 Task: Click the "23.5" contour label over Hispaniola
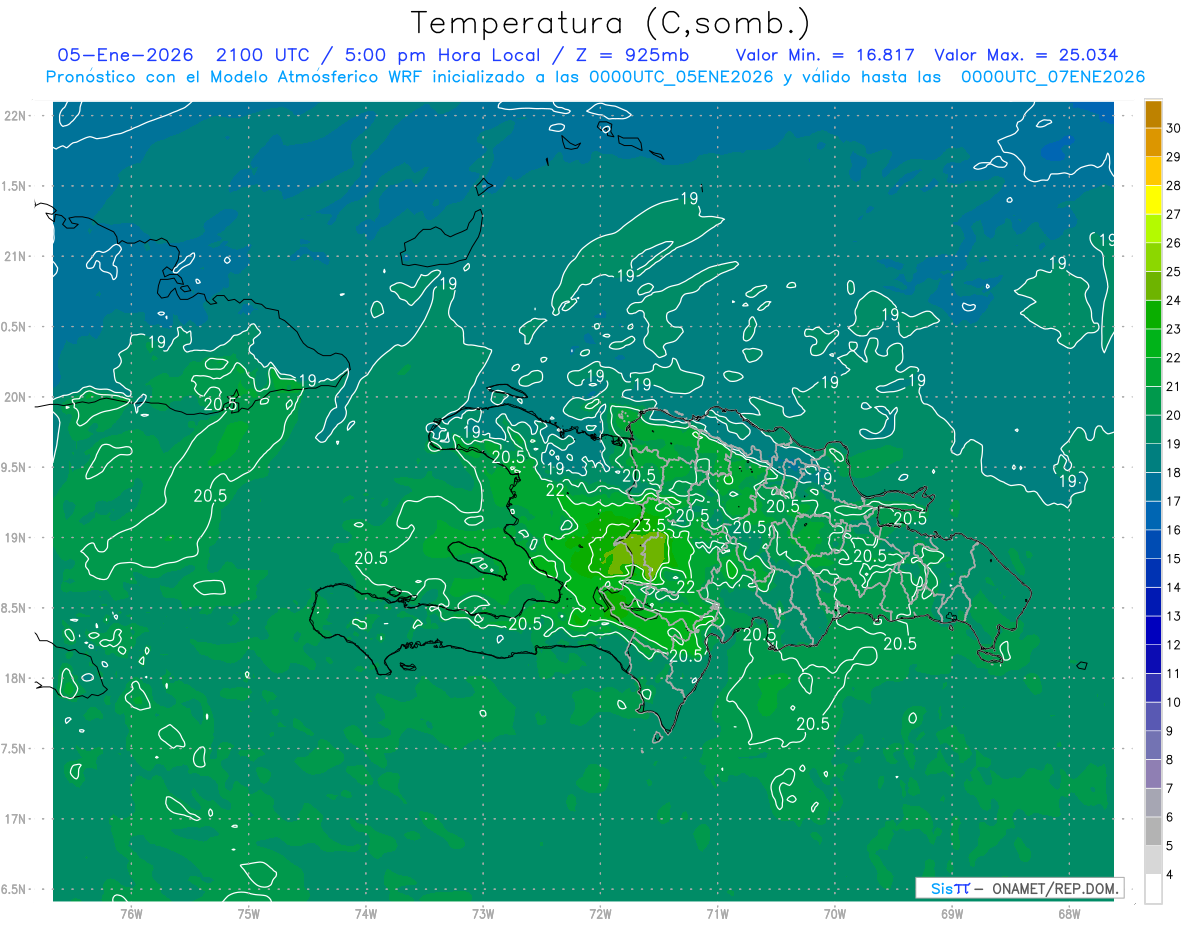coord(649,526)
